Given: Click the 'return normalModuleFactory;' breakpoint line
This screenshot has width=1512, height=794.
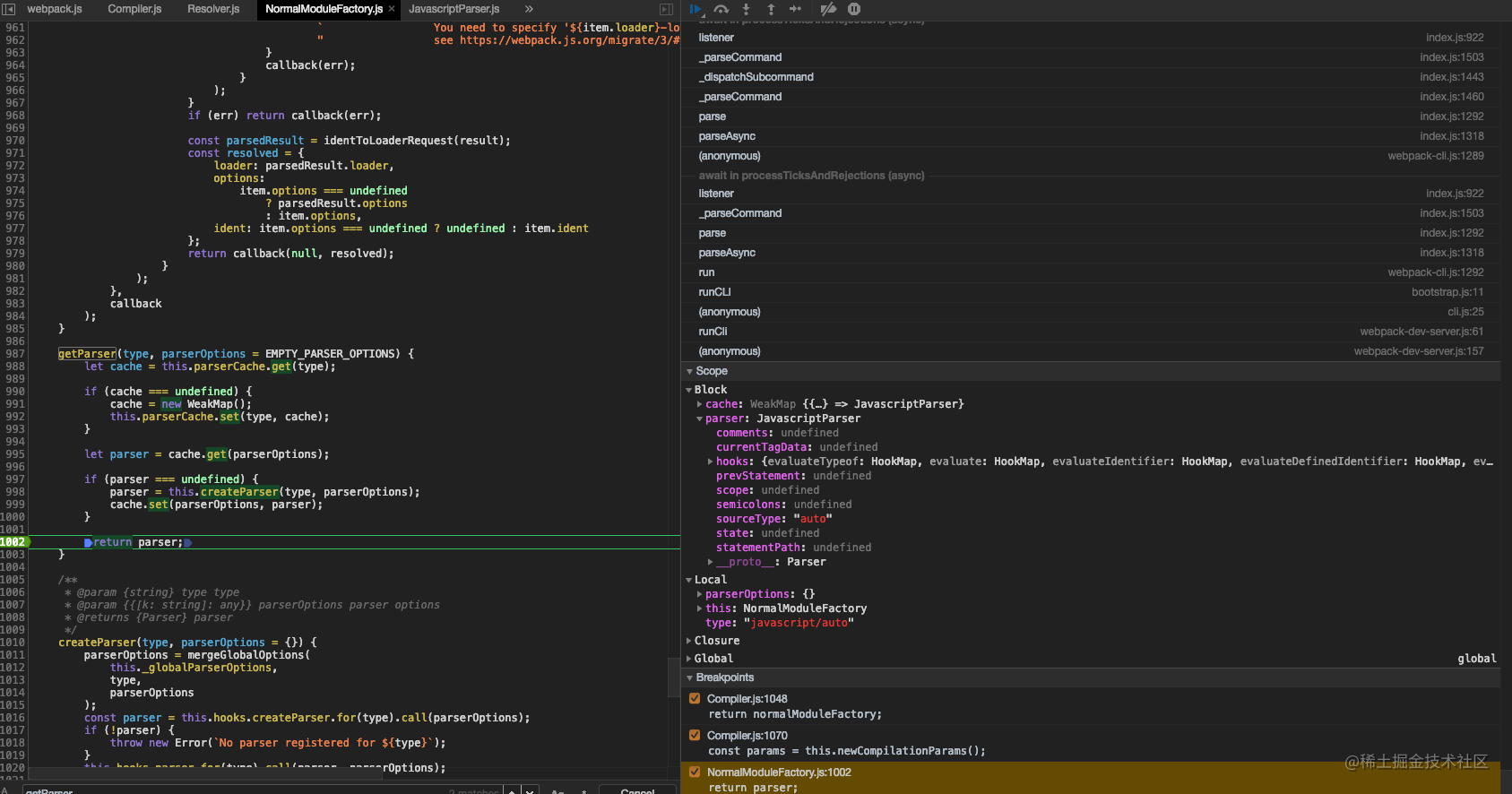Looking at the screenshot, I should point(795,714).
